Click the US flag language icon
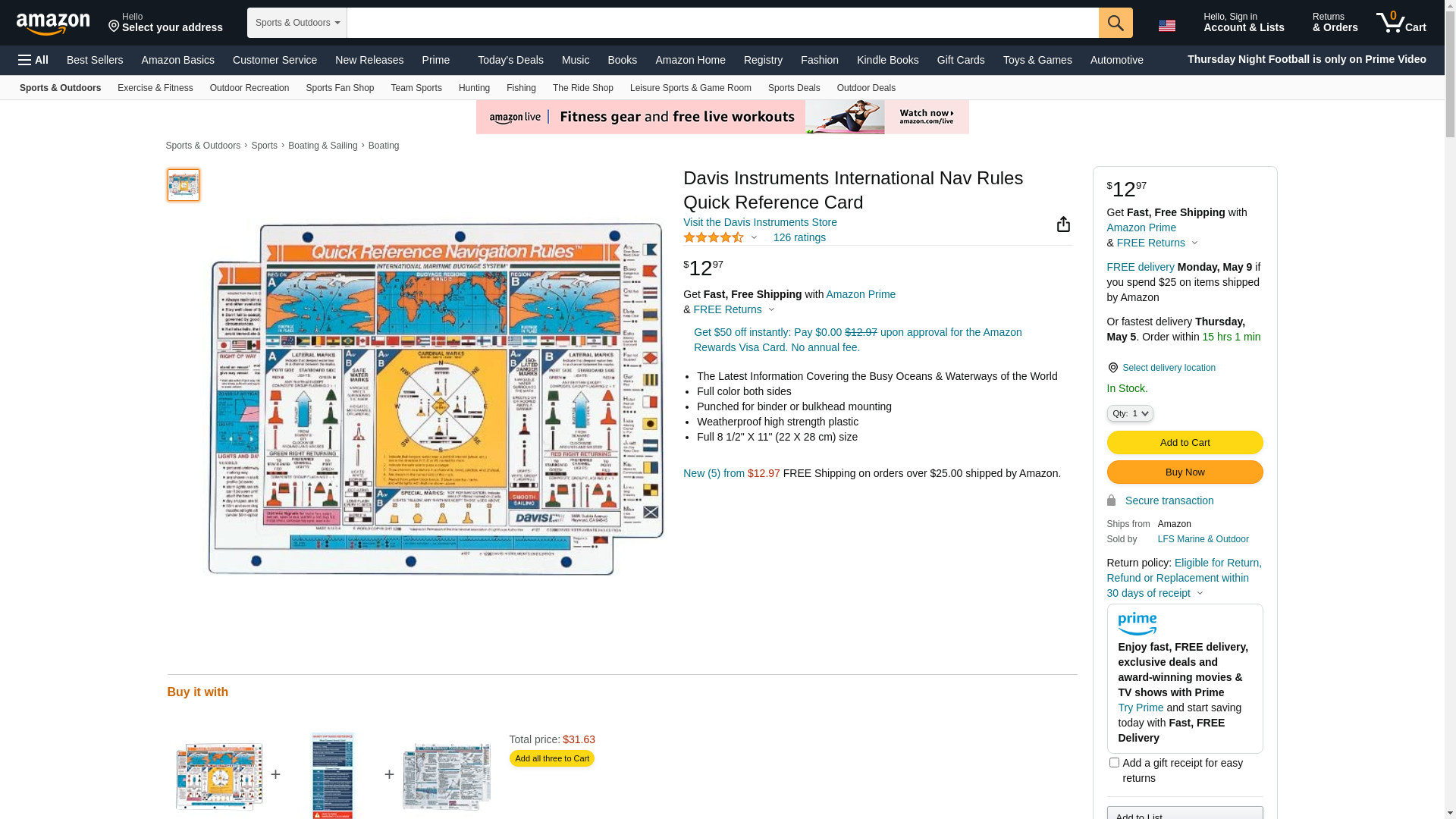The width and height of the screenshot is (1456, 819). pyautogui.click(x=1166, y=26)
